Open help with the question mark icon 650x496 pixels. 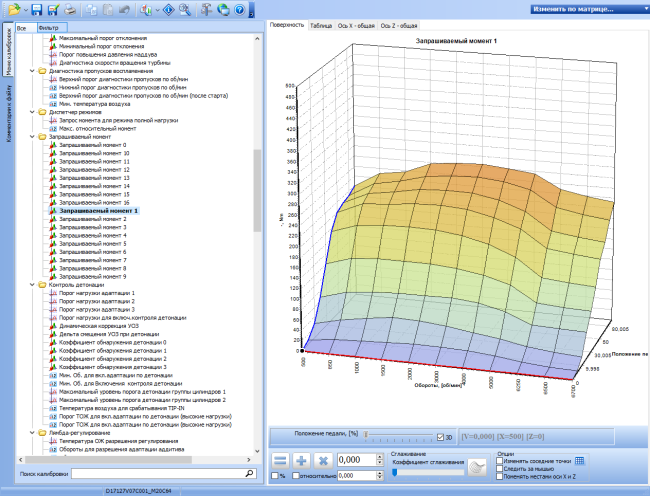[x=240, y=10]
